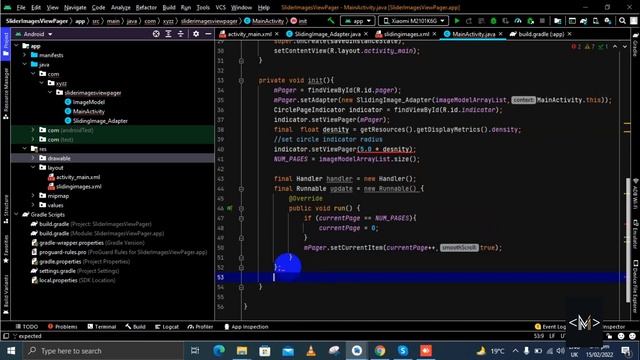Open the Problems tool window
640x360 pixels.
[x=62, y=327]
